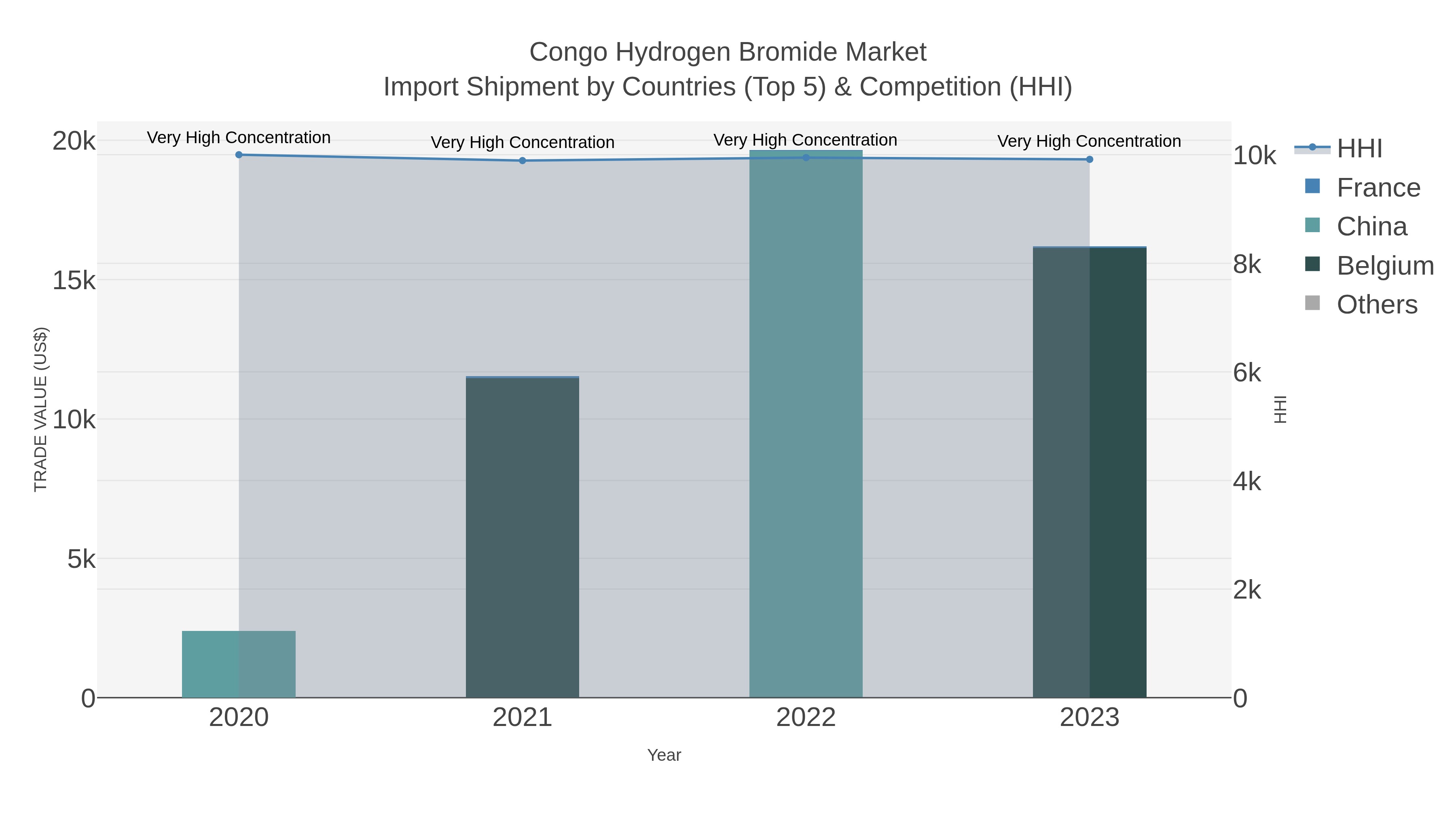Click the 6k right HHI axis tick
The width and height of the screenshot is (1456, 819).
[1247, 372]
